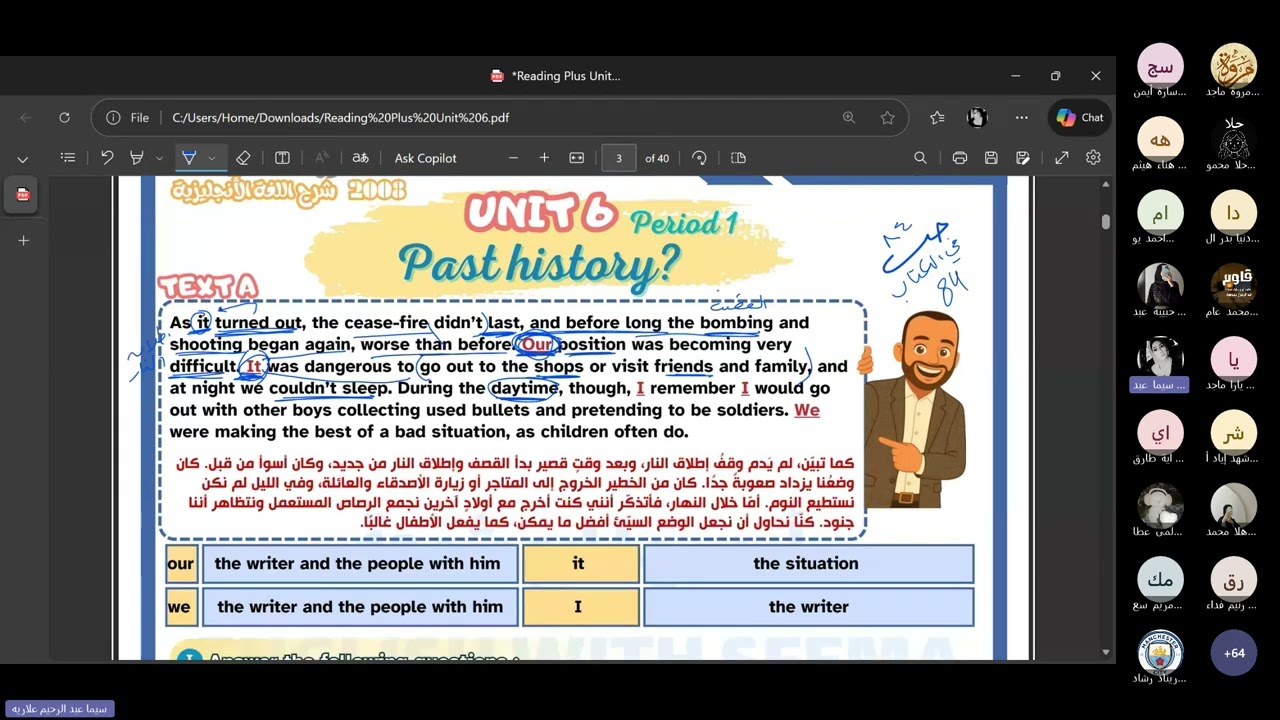
Task: Select participant tile with دا avatar
Action: [x=1234, y=217]
